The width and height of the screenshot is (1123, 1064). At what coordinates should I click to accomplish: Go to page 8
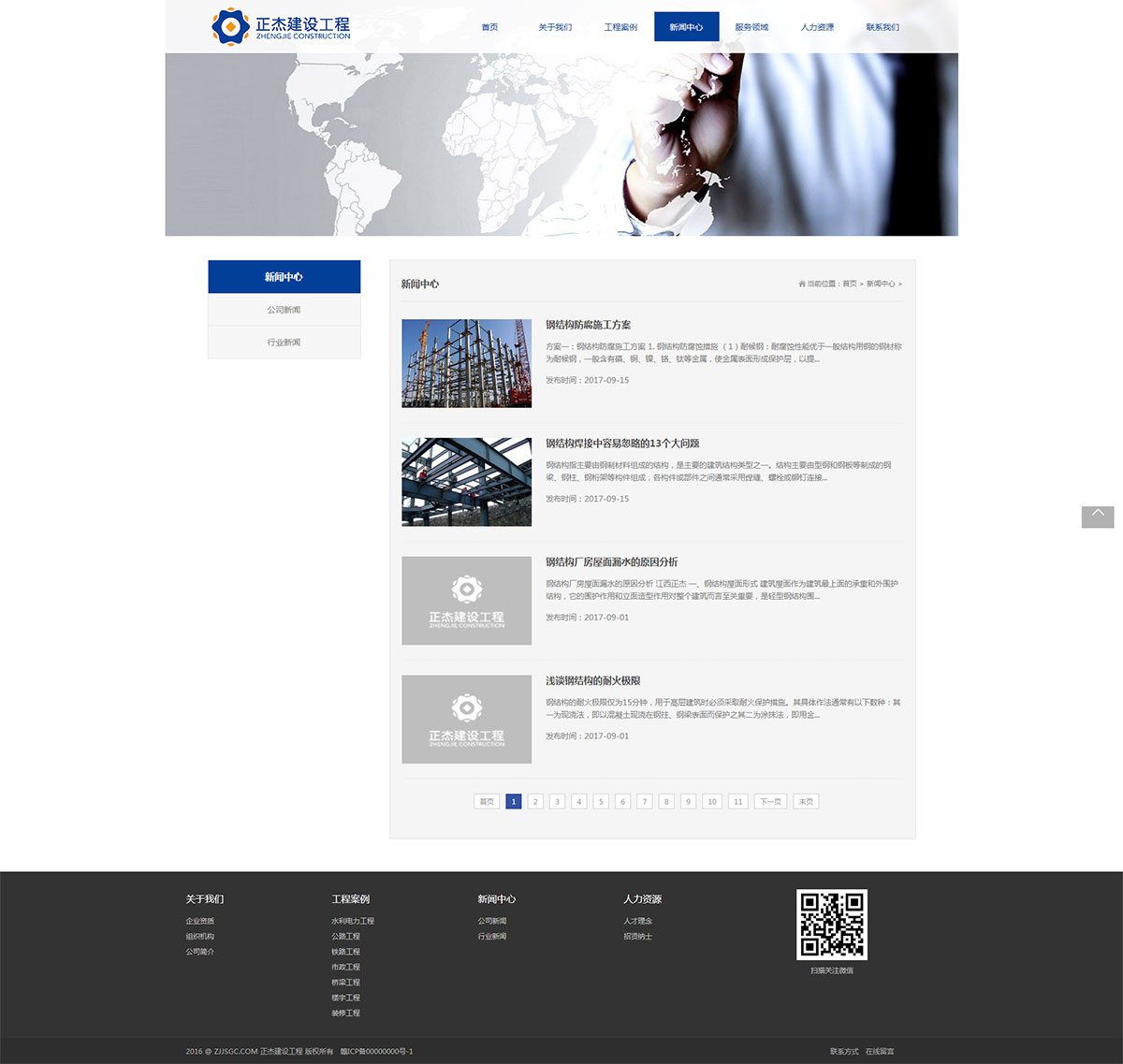point(666,802)
